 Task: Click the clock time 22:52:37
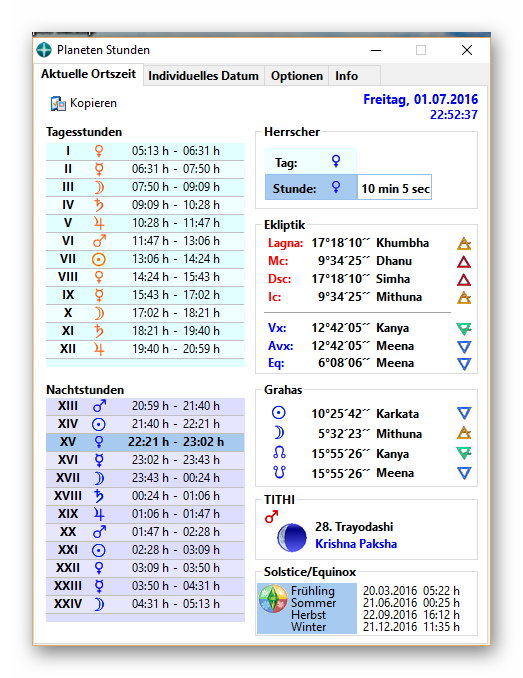(x=454, y=115)
